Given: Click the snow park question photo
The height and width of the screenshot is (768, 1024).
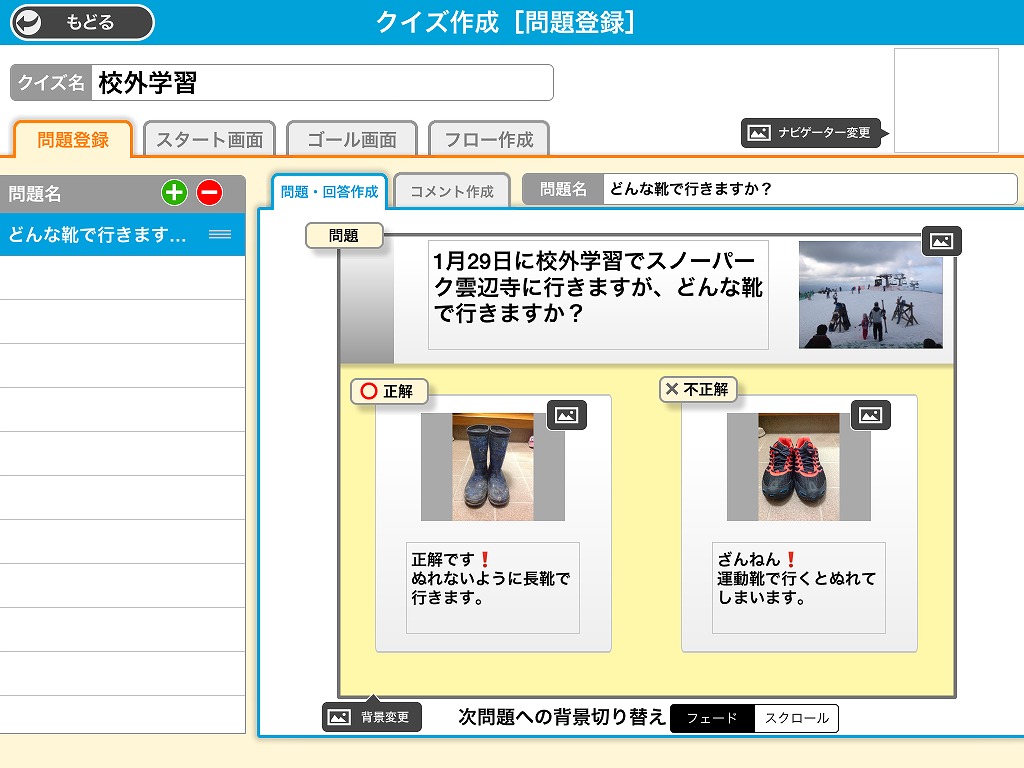Looking at the screenshot, I should 870,294.
